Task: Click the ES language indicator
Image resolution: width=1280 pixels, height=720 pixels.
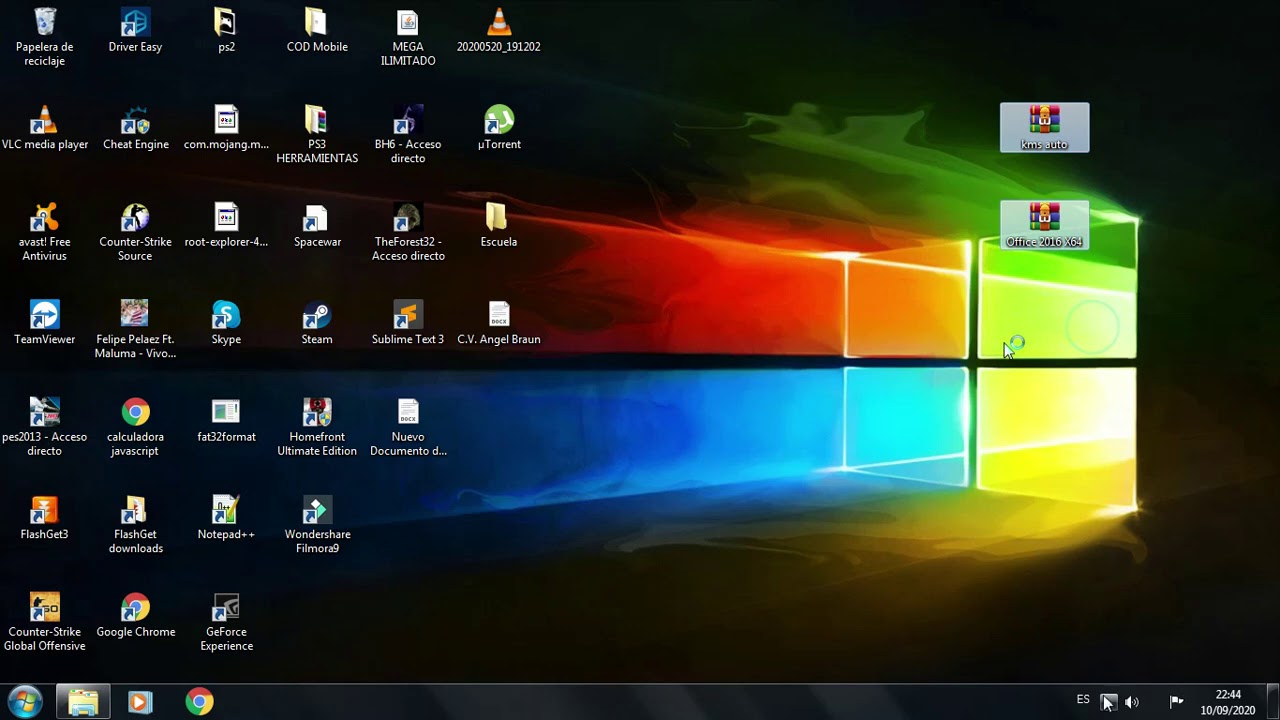Action: point(1083,700)
